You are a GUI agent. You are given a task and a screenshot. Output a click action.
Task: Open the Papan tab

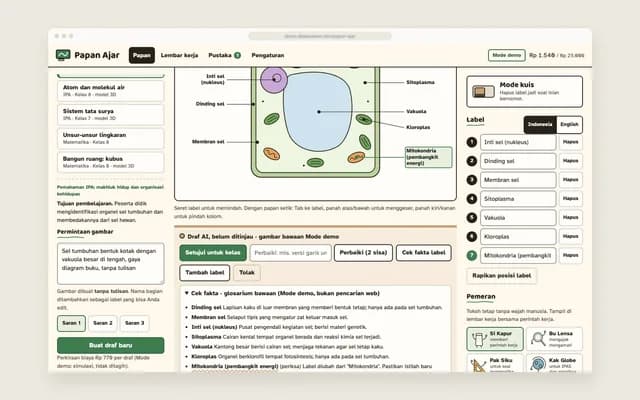(142, 55)
